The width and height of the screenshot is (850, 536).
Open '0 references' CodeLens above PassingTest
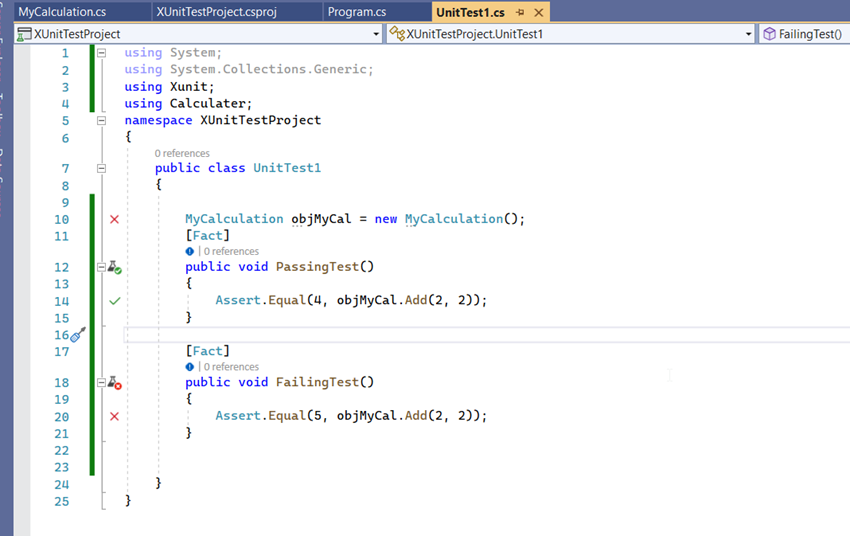point(231,251)
